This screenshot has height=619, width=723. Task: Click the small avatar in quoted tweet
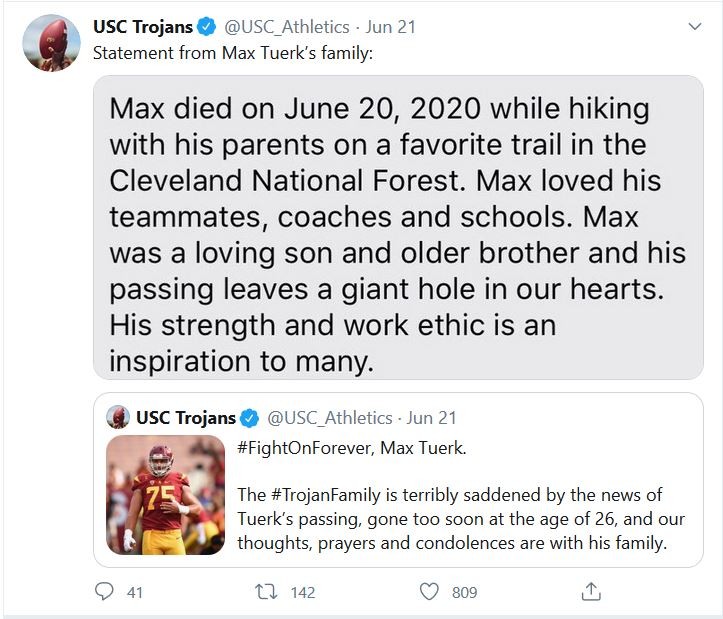(x=118, y=417)
